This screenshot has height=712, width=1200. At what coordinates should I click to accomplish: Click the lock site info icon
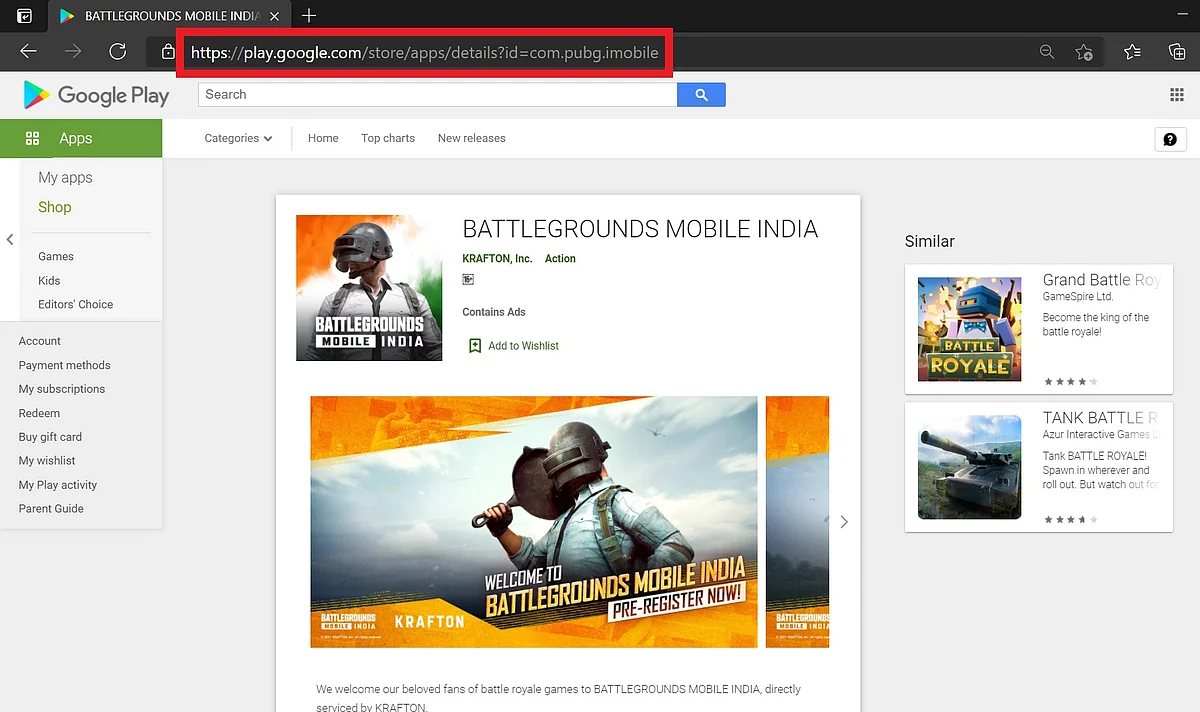point(167,52)
